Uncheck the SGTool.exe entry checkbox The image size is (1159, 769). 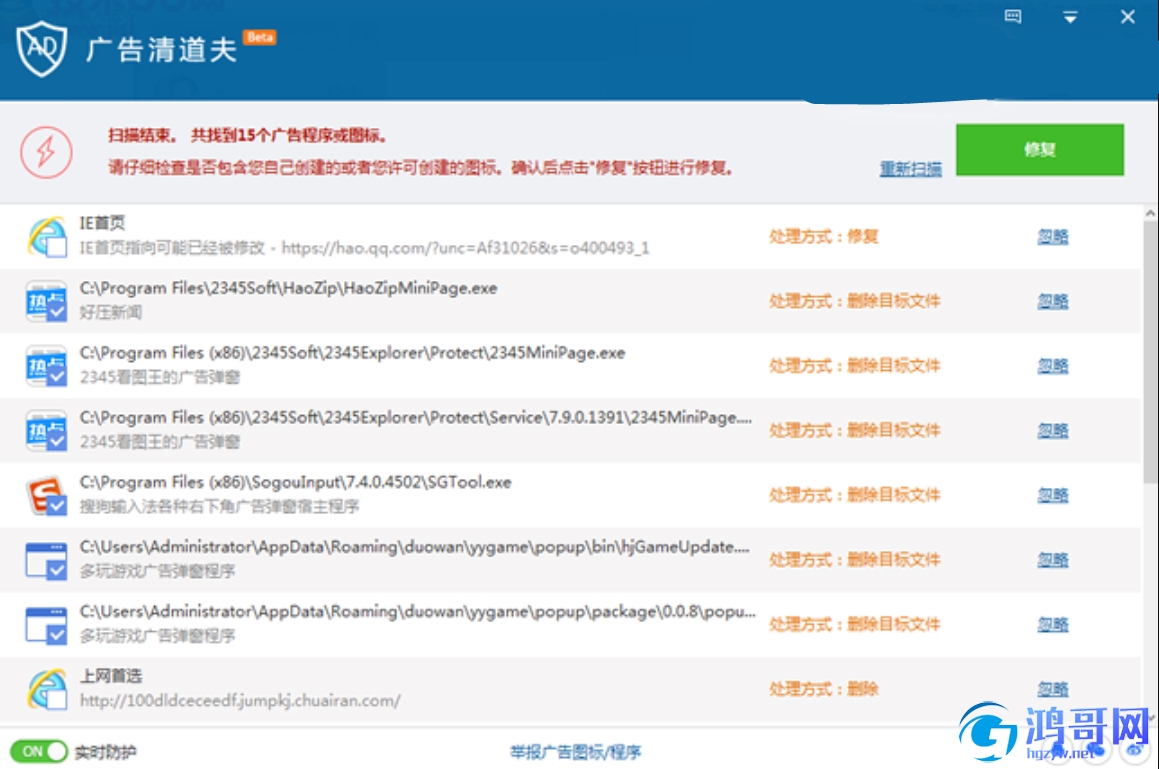click(56, 505)
